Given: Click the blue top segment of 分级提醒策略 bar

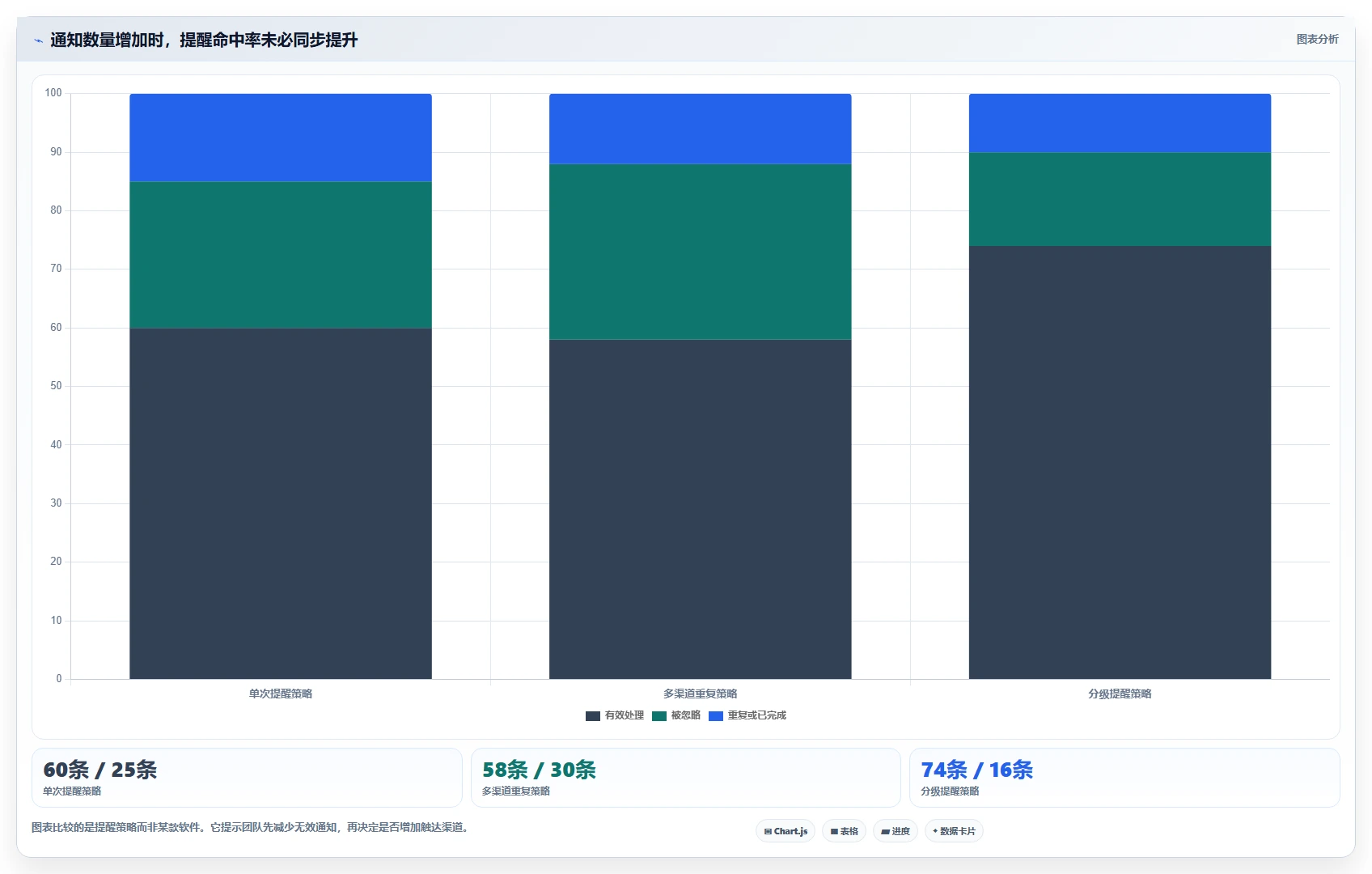Looking at the screenshot, I should tap(1120, 123).
